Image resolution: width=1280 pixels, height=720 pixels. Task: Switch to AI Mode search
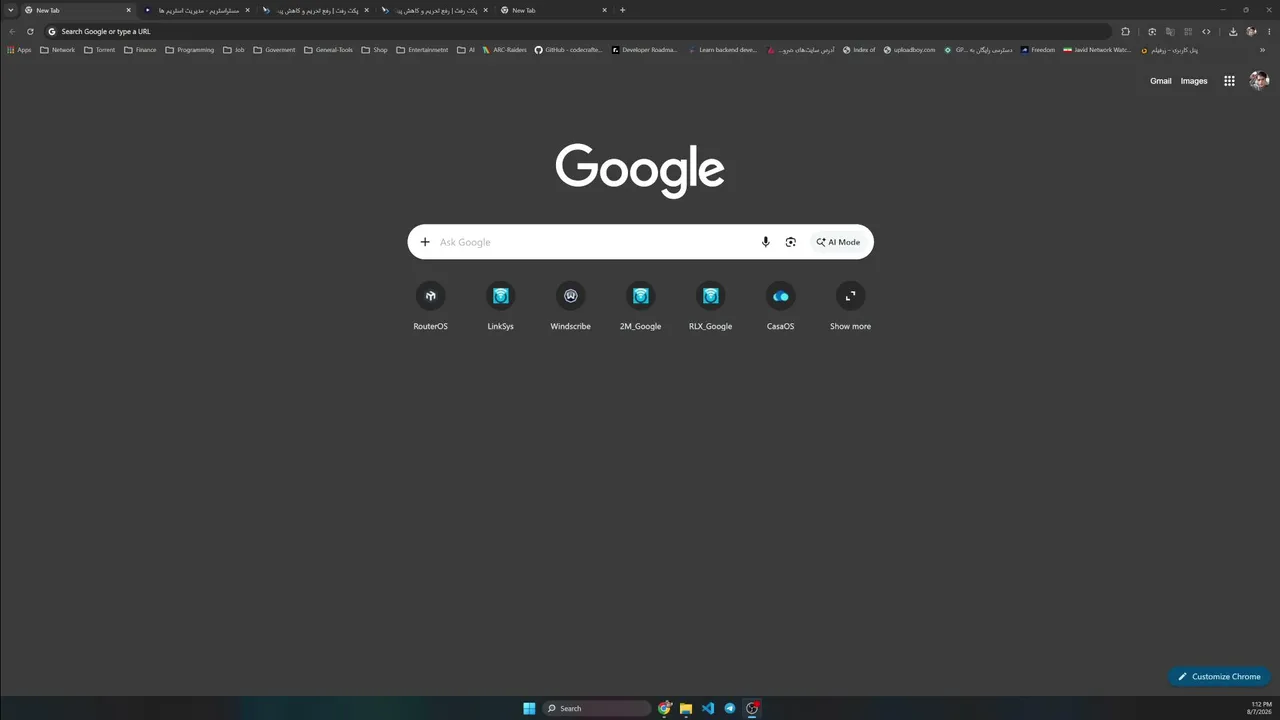[838, 242]
